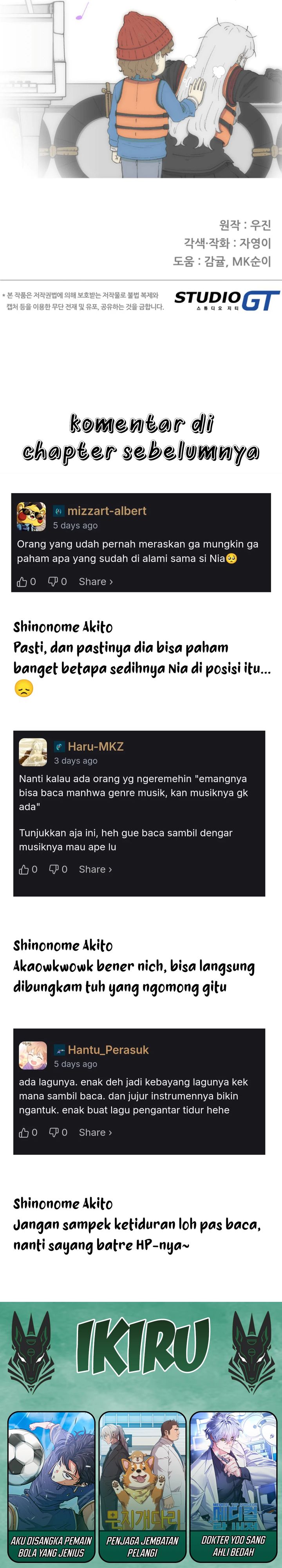Expand Share on mizzart-albert's comment

(x=96, y=582)
